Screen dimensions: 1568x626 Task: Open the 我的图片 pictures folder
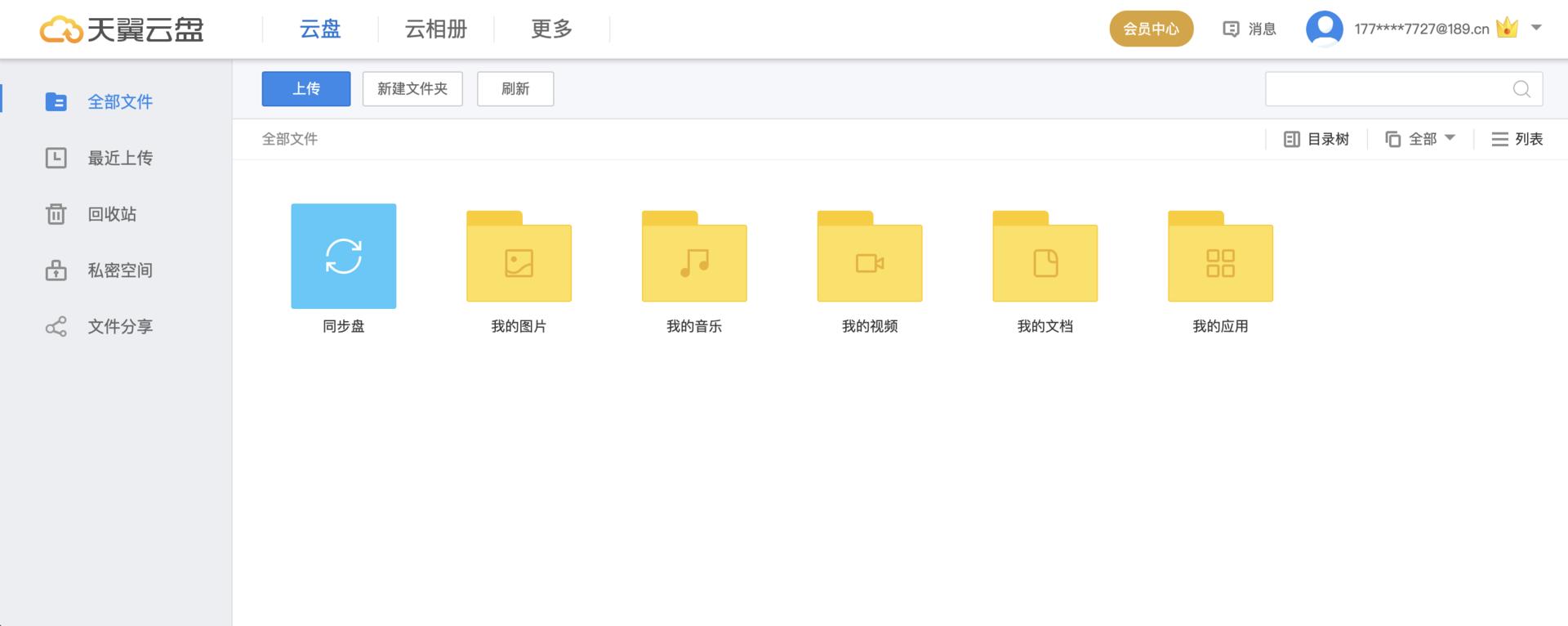(519, 258)
